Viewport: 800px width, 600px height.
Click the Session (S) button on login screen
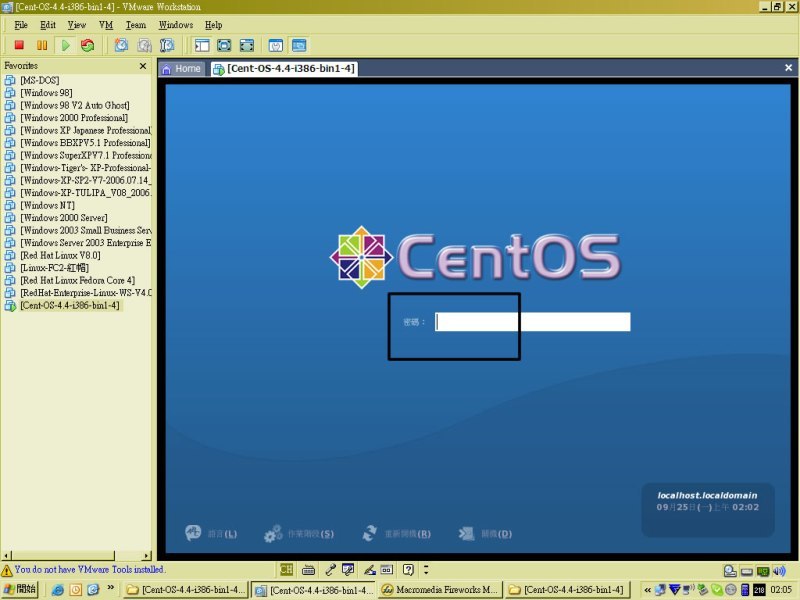pos(298,534)
